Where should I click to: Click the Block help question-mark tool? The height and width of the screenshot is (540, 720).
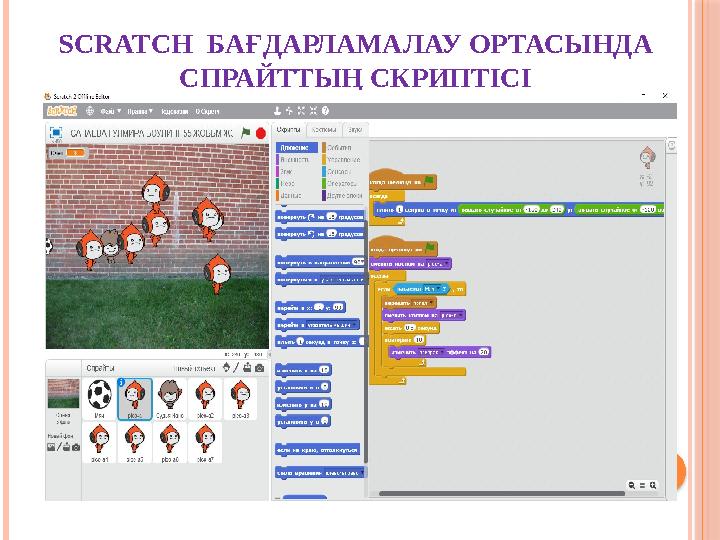325,111
